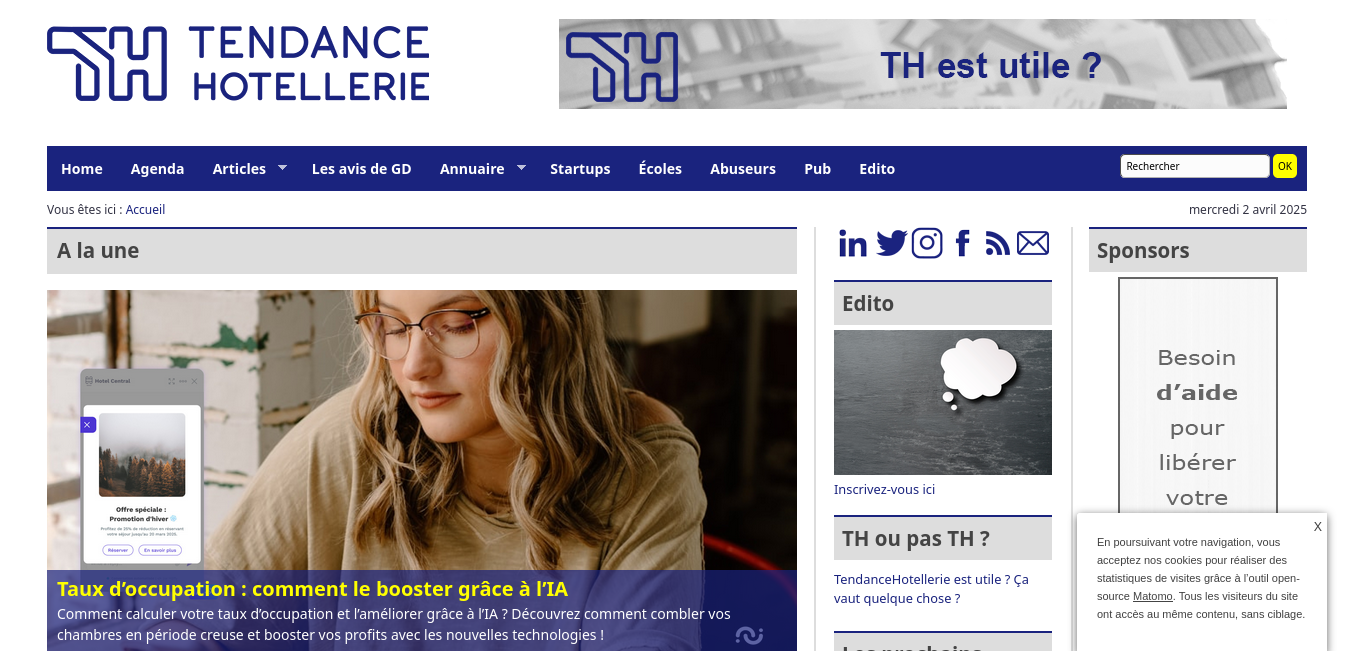Click the TH est utile banner
The image size is (1366, 651).
point(923,64)
